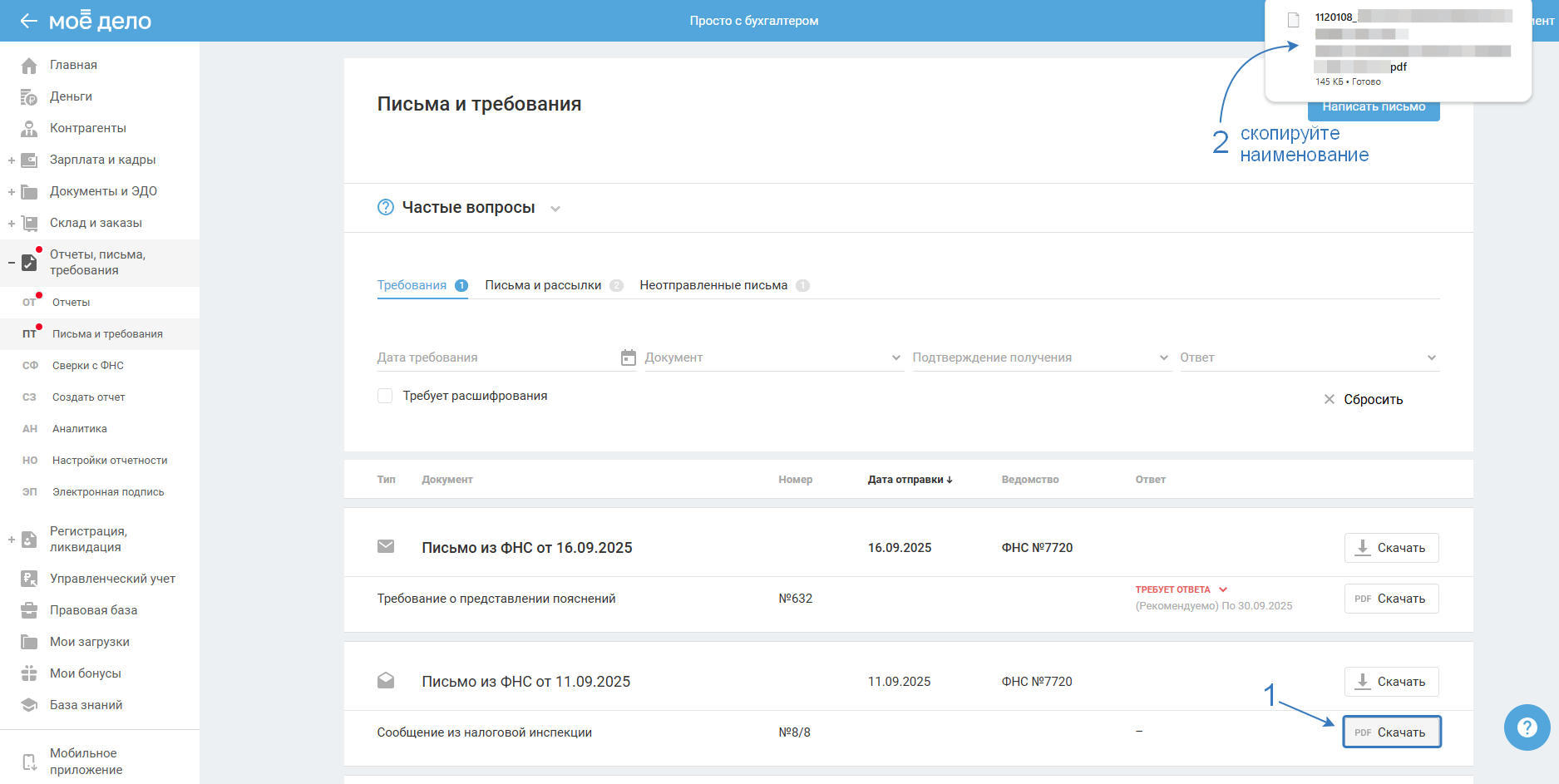Open the Главная home icon
Image resolution: width=1559 pixels, height=784 pixels.
click(29, 66)
